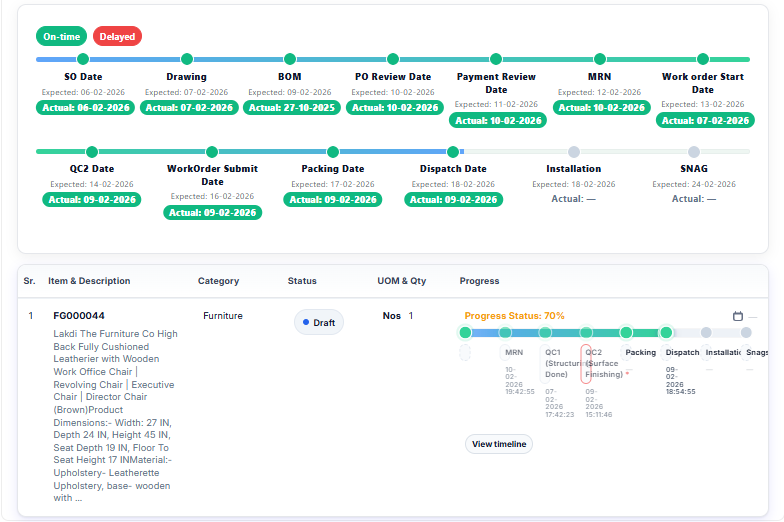Click the red-outlined QC2 Surface Finishing step
The width and height of the screenshot is (784, 522).
pos(586,364)
